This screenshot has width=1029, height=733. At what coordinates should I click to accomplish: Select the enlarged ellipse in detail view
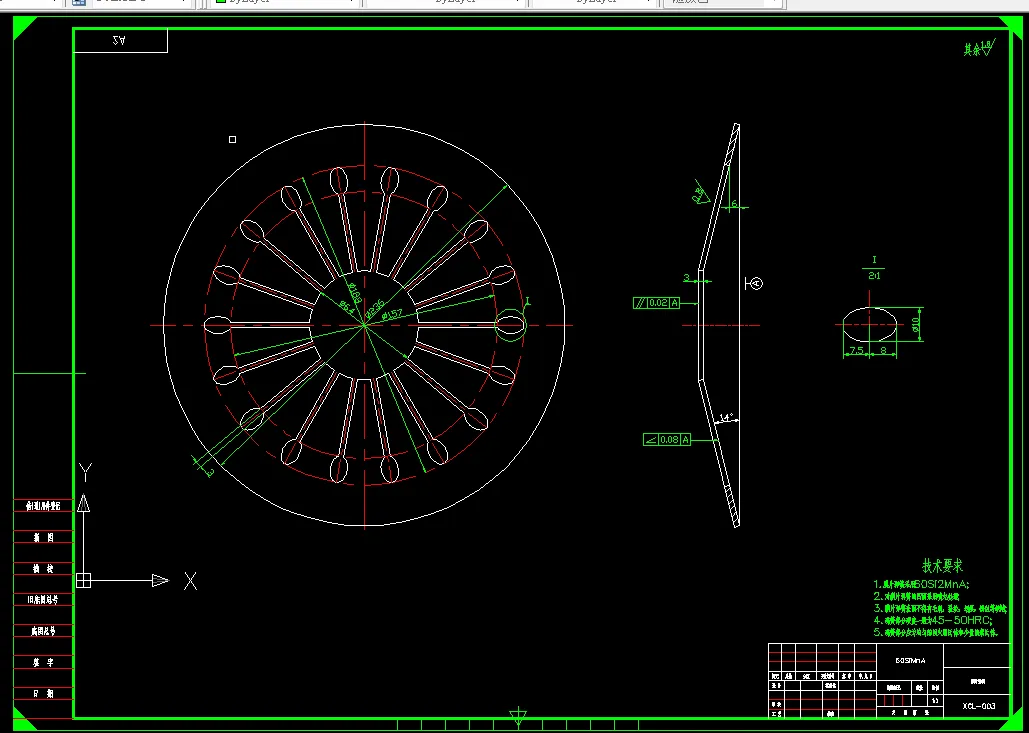point(870,324)
